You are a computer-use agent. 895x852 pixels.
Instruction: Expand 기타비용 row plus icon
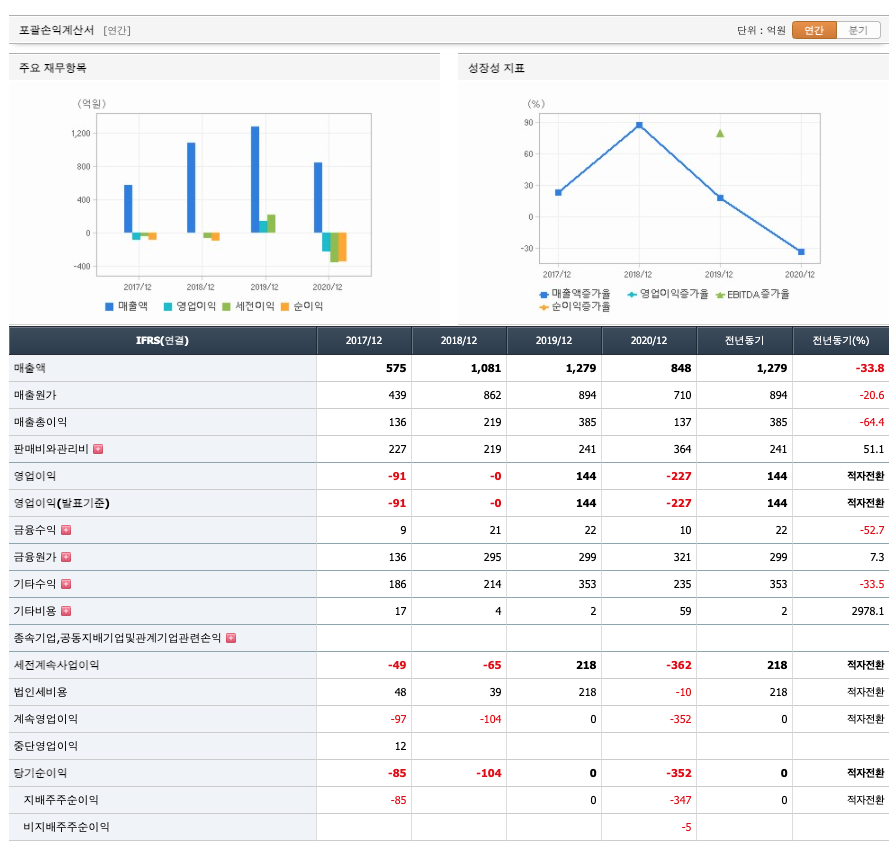(66, 611)
